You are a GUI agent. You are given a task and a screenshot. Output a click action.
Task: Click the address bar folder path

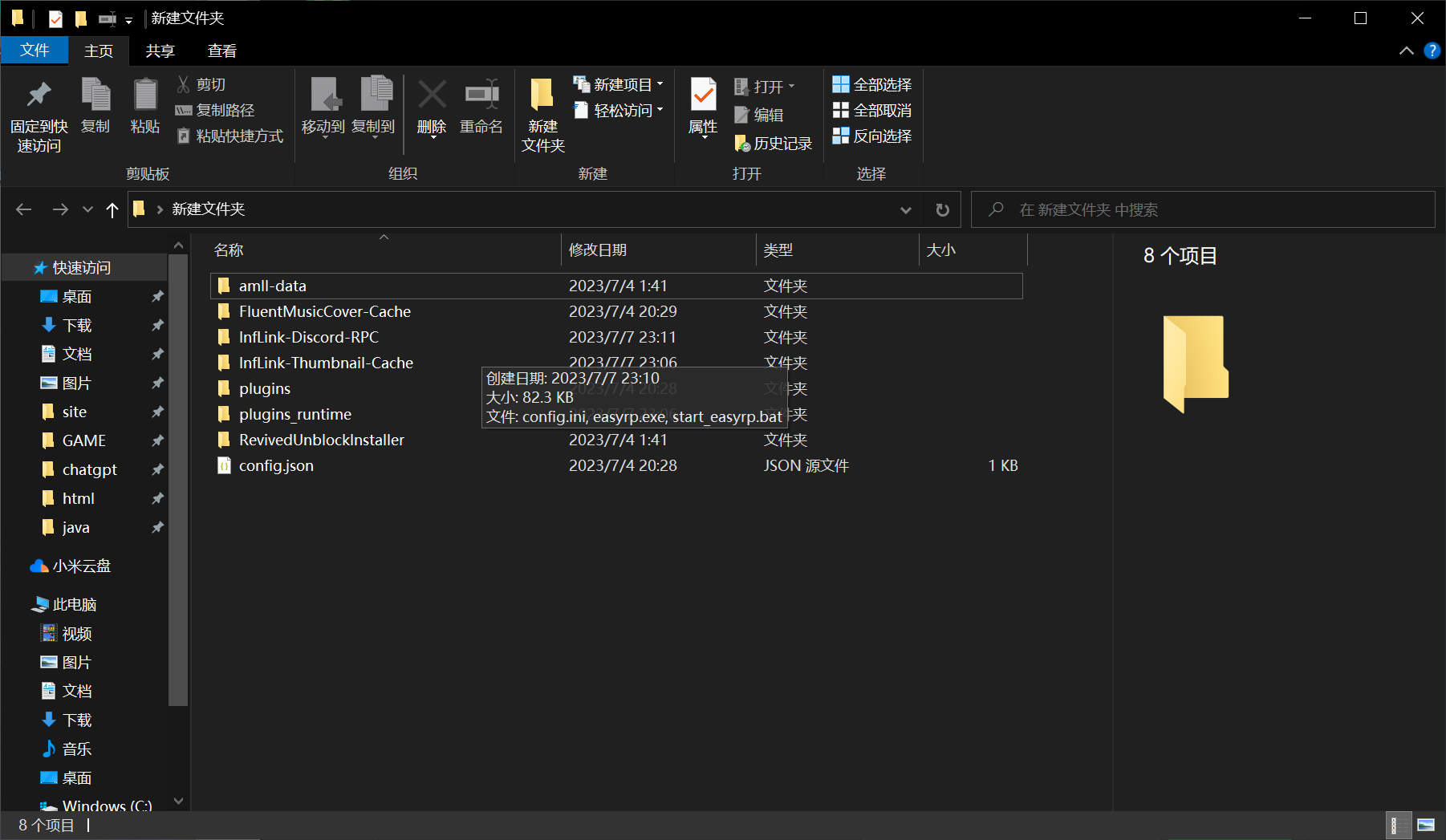coord(209,209)
